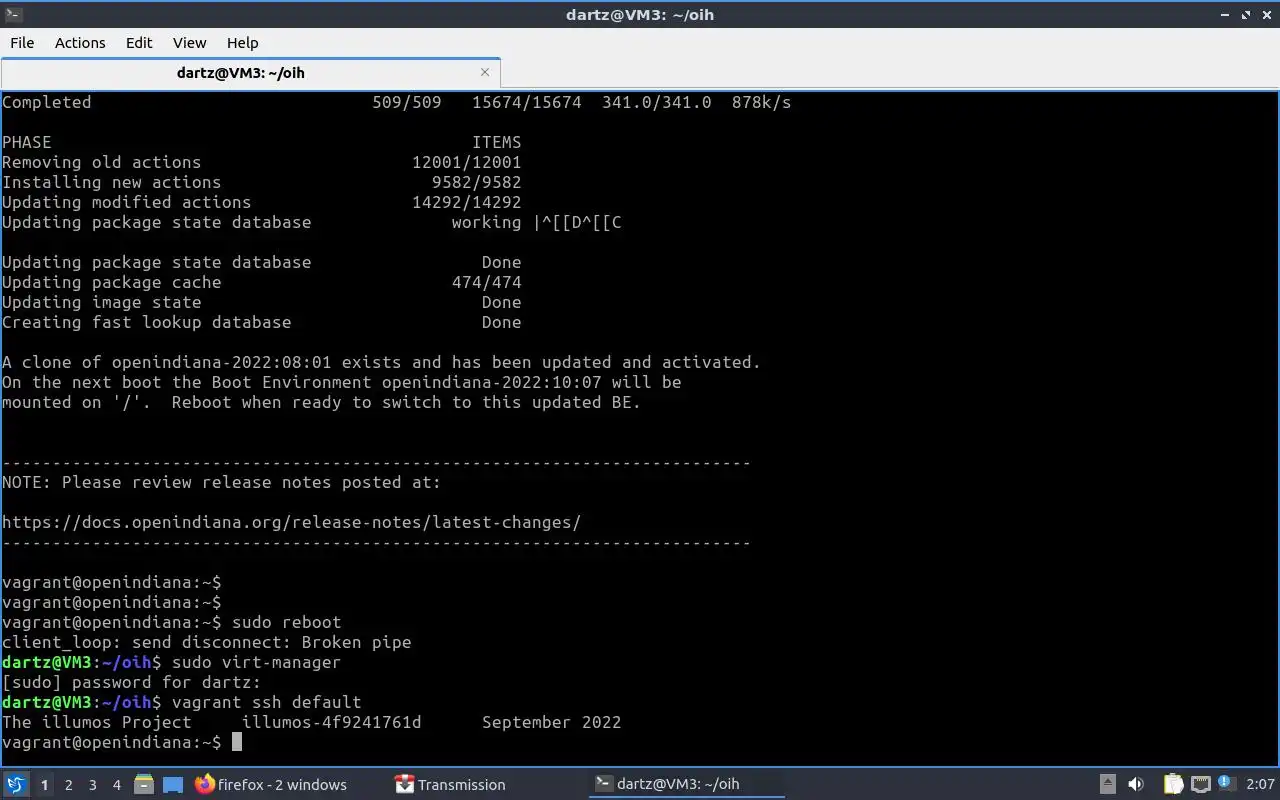Click the terminal cursor at the last prompt
This screenshot has width=1280, height=800.
pos(237,742)
